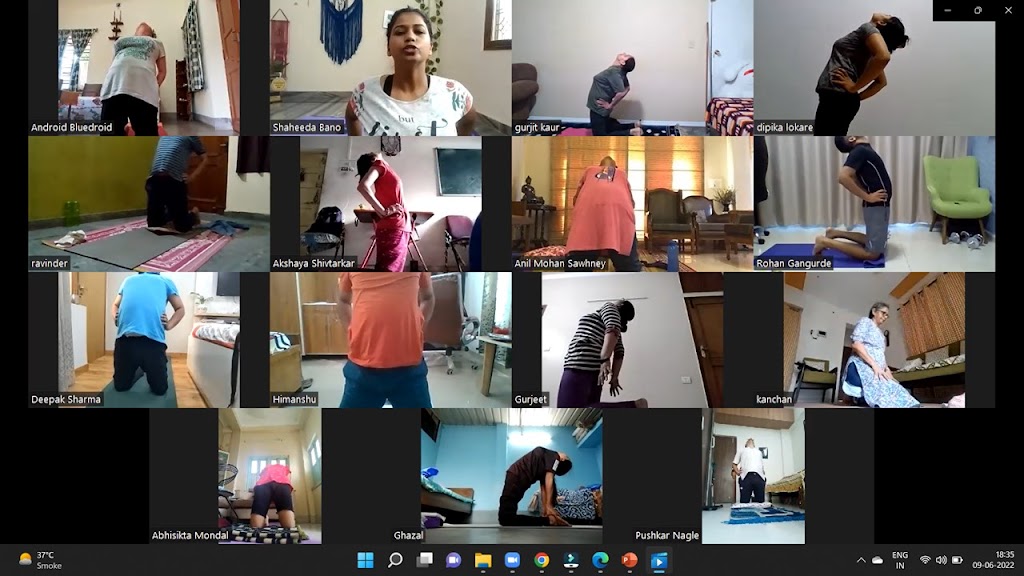Open the Windows Start menu
This screenshot has height=576, width=1024.
pos(366,560)
